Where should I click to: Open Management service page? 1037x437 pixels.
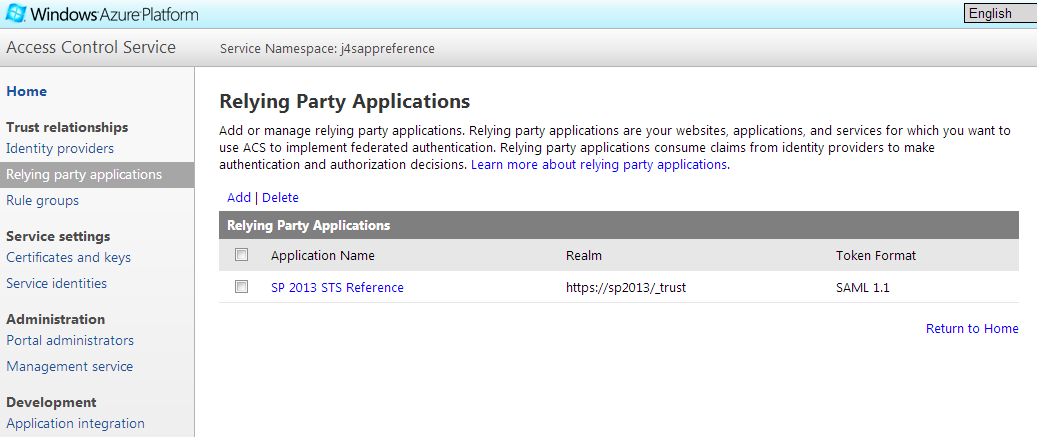[x=69, y=366]
